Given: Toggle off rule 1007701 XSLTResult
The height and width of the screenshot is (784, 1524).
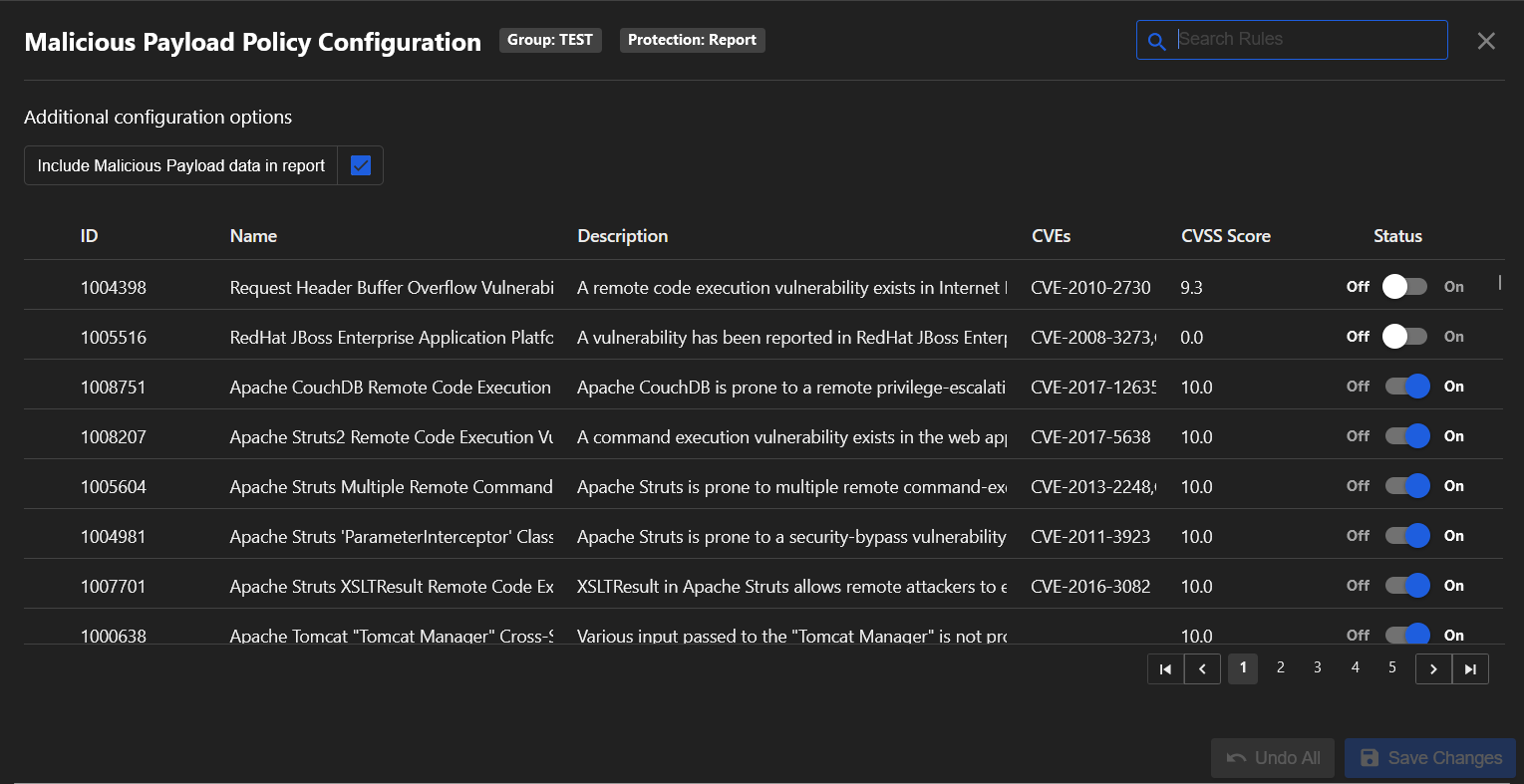Looking at the screenshot, I should (1406, 586).
